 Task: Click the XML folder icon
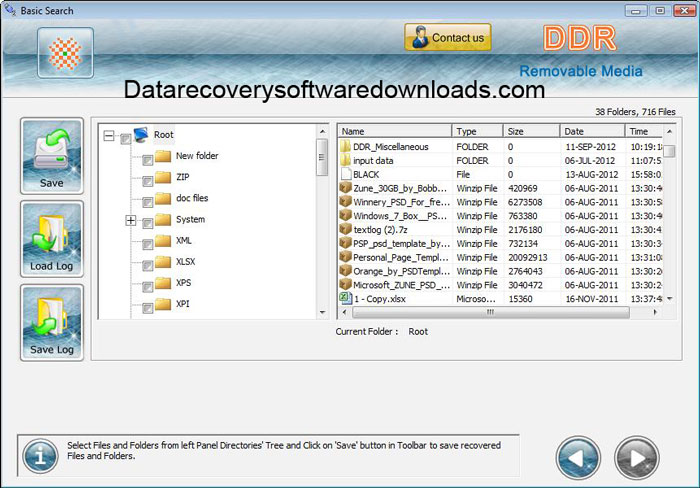pos(163,241)
